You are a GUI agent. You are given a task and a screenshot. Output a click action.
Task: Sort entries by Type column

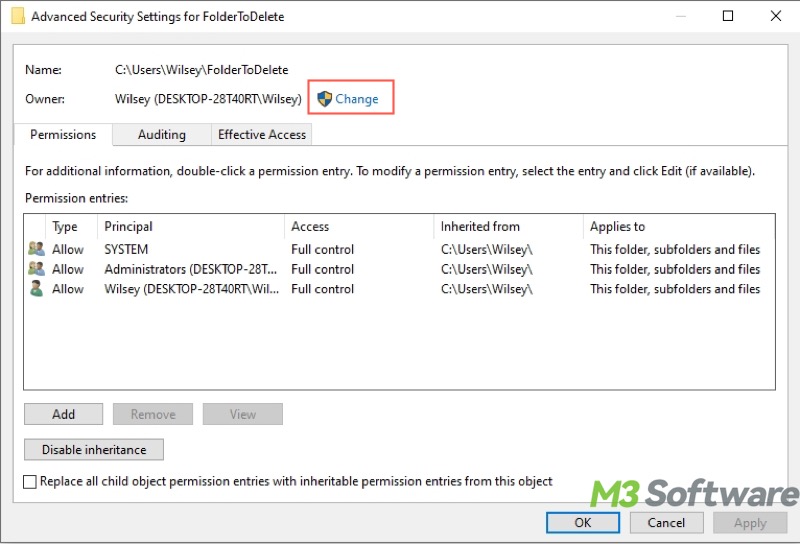pos(71,226)
